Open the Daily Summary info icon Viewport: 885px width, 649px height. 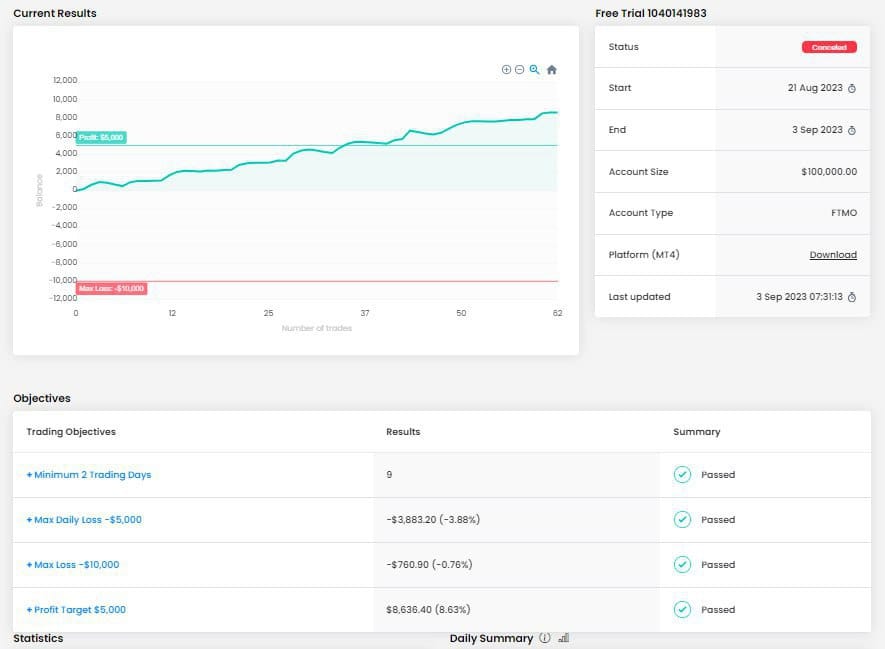pyautogui.click(x=545, y=638)
